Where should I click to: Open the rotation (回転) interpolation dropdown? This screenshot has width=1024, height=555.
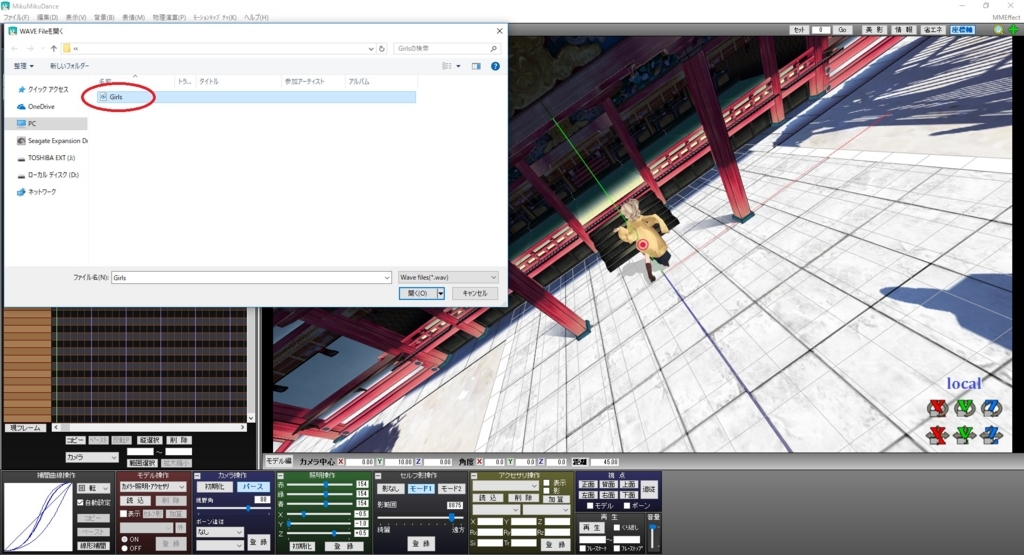click(x=93, y=488)
